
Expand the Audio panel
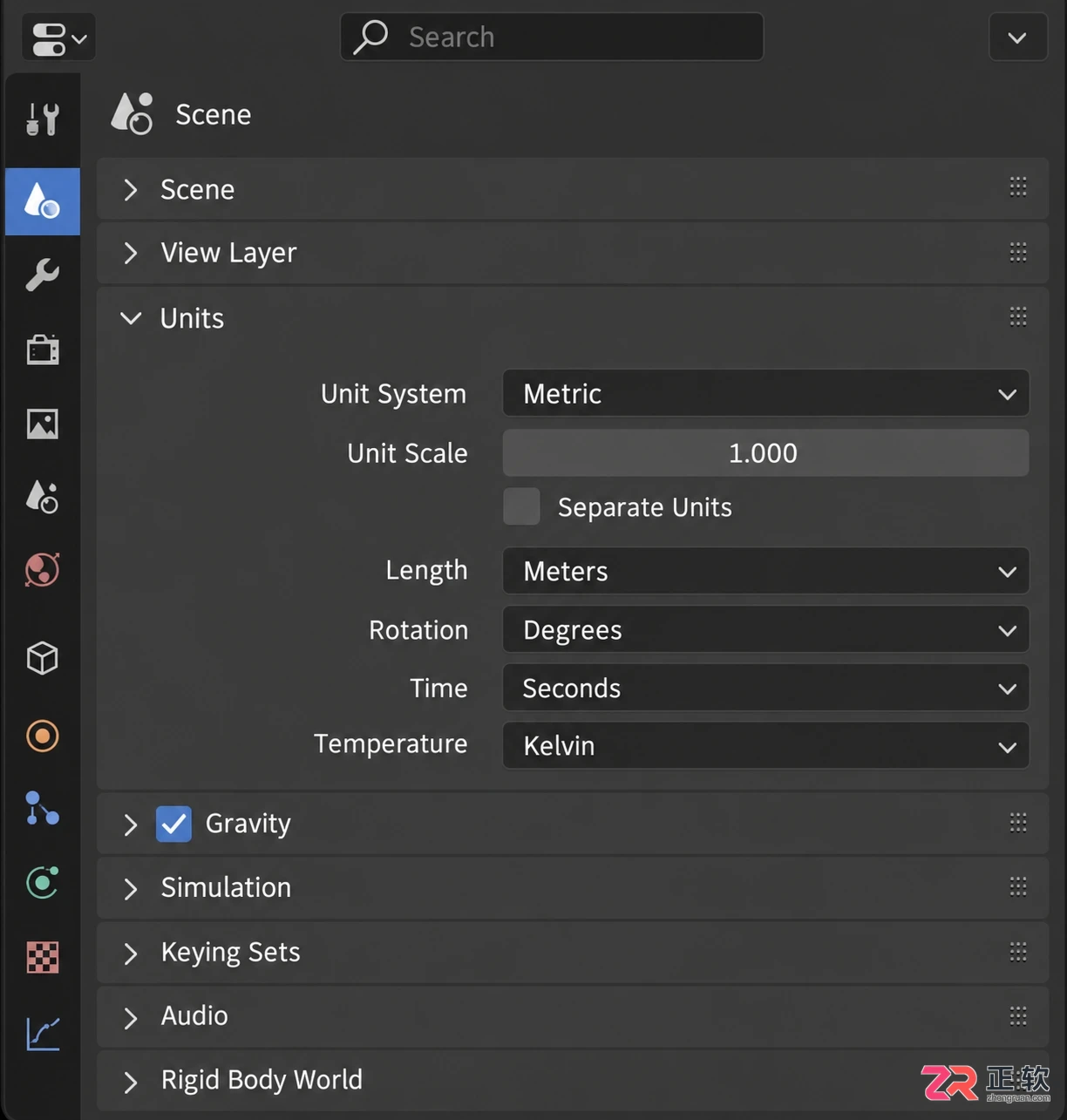coord(131,1017)
